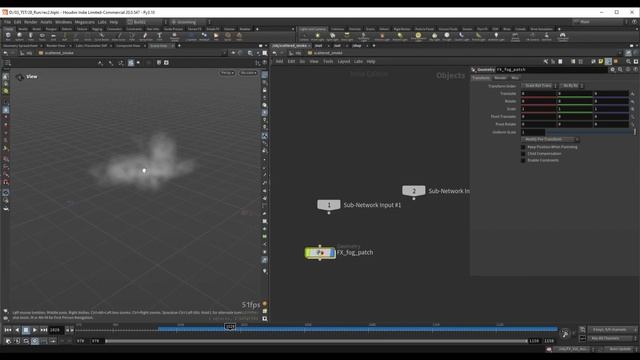Select the Grid shelf tool
This screenshot has width=640, height=360.
point(53,36)
